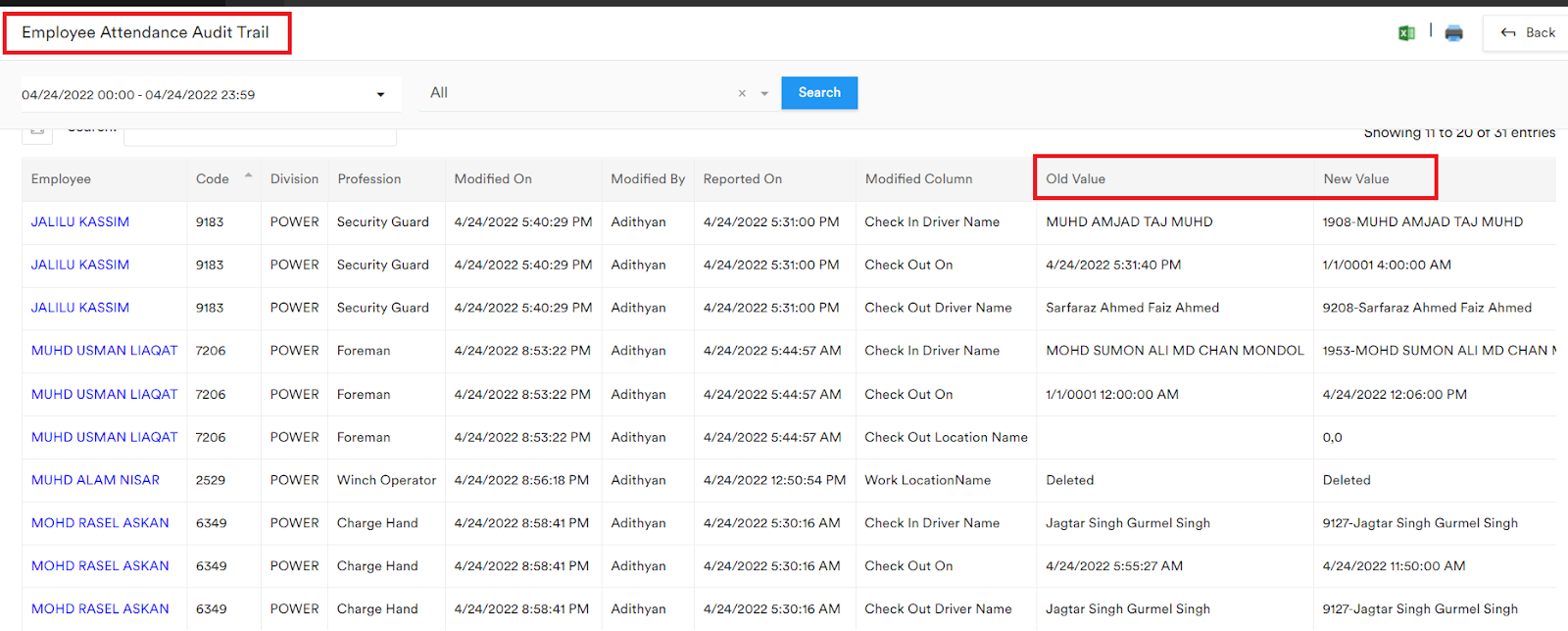Open MUHD ALAM NISAR employee link
Viewport: 1568px width, 631px height.
pyautogui.click(x=95, y=480)
